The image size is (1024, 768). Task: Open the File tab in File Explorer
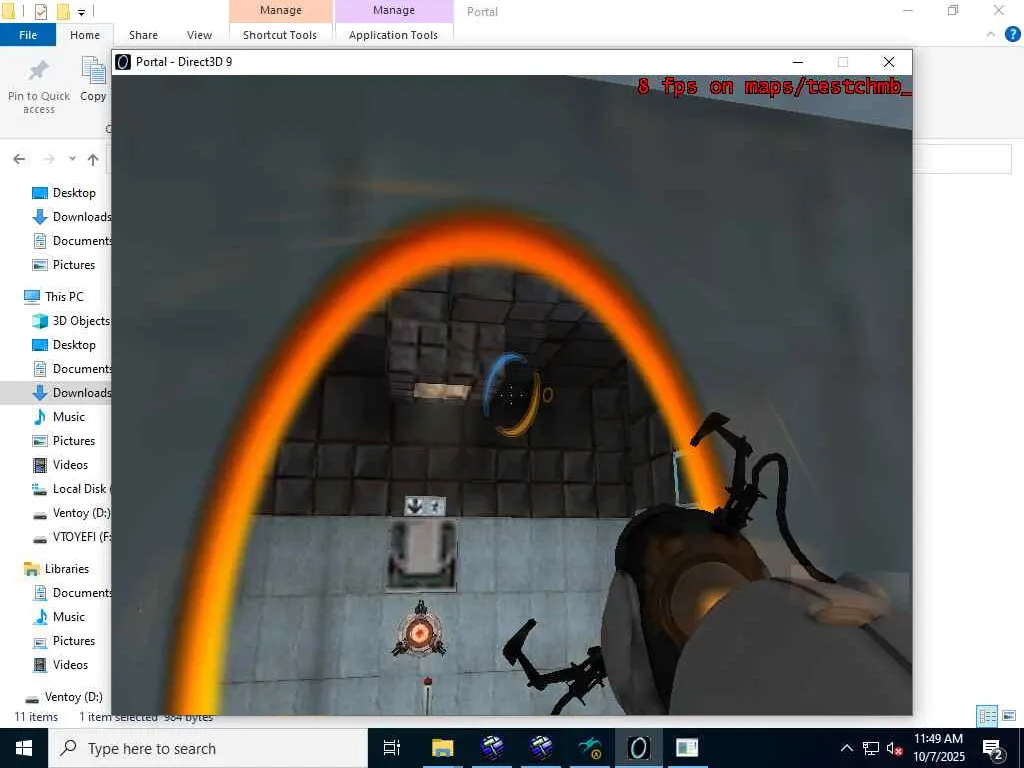point(28,35)
